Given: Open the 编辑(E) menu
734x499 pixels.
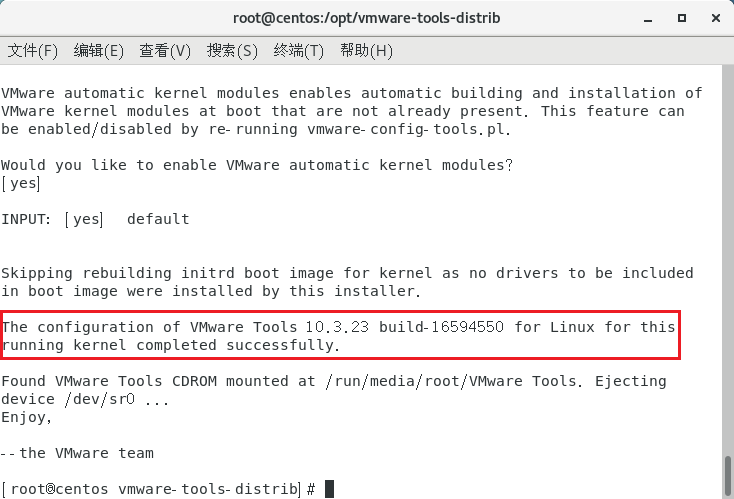Looking at the screenshot, I should [98, 51].
